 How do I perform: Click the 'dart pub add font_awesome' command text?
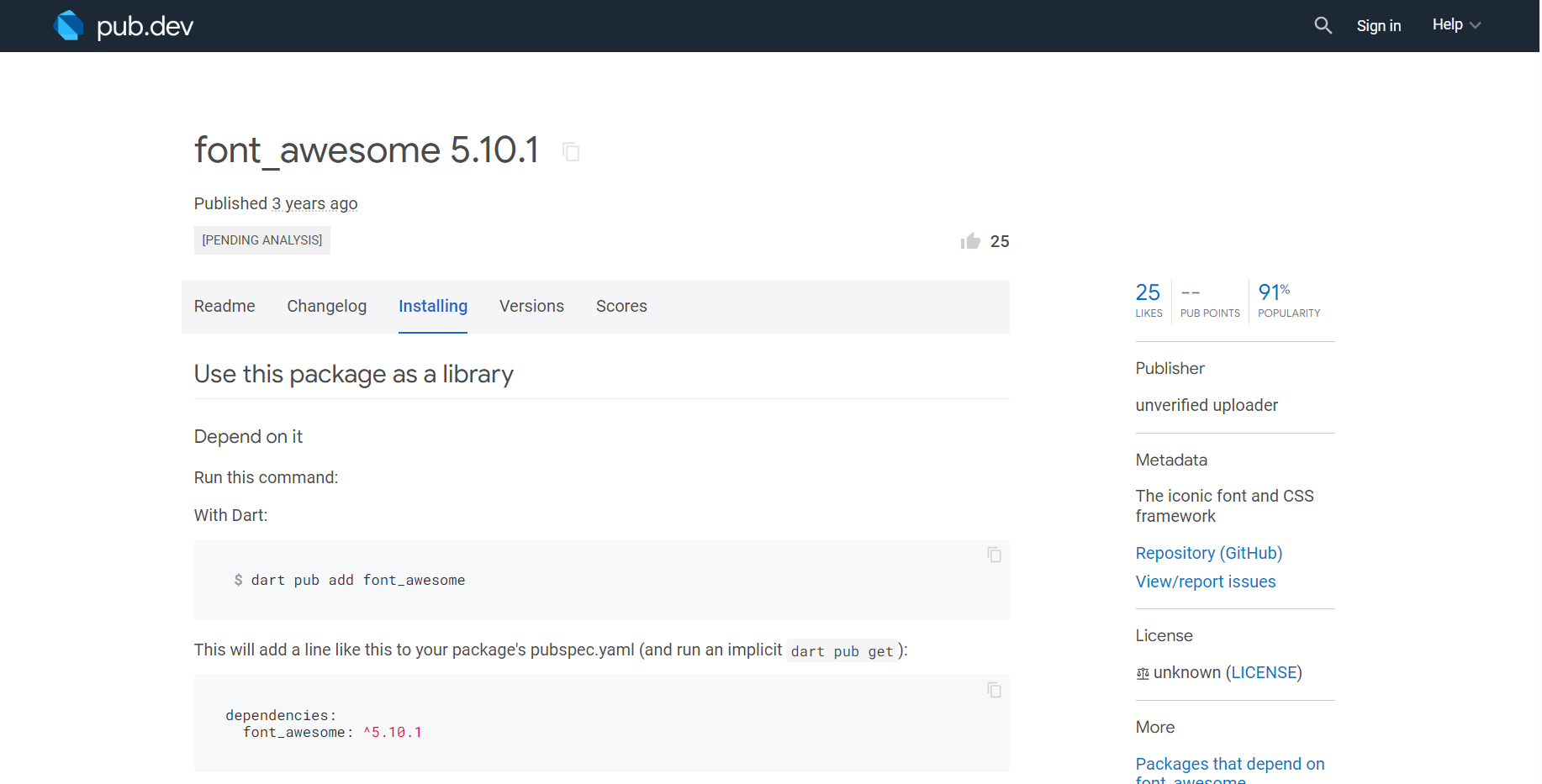[x=358, y=580]
